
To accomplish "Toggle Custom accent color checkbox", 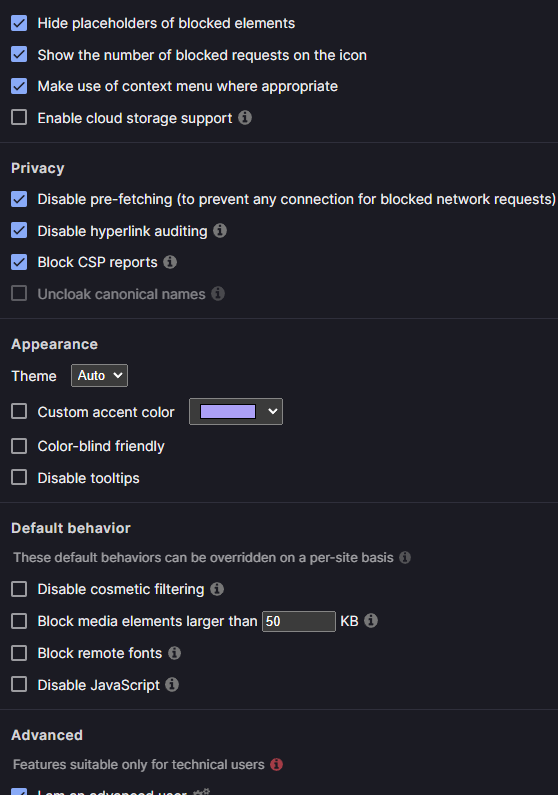I will (x=19, y=411).
